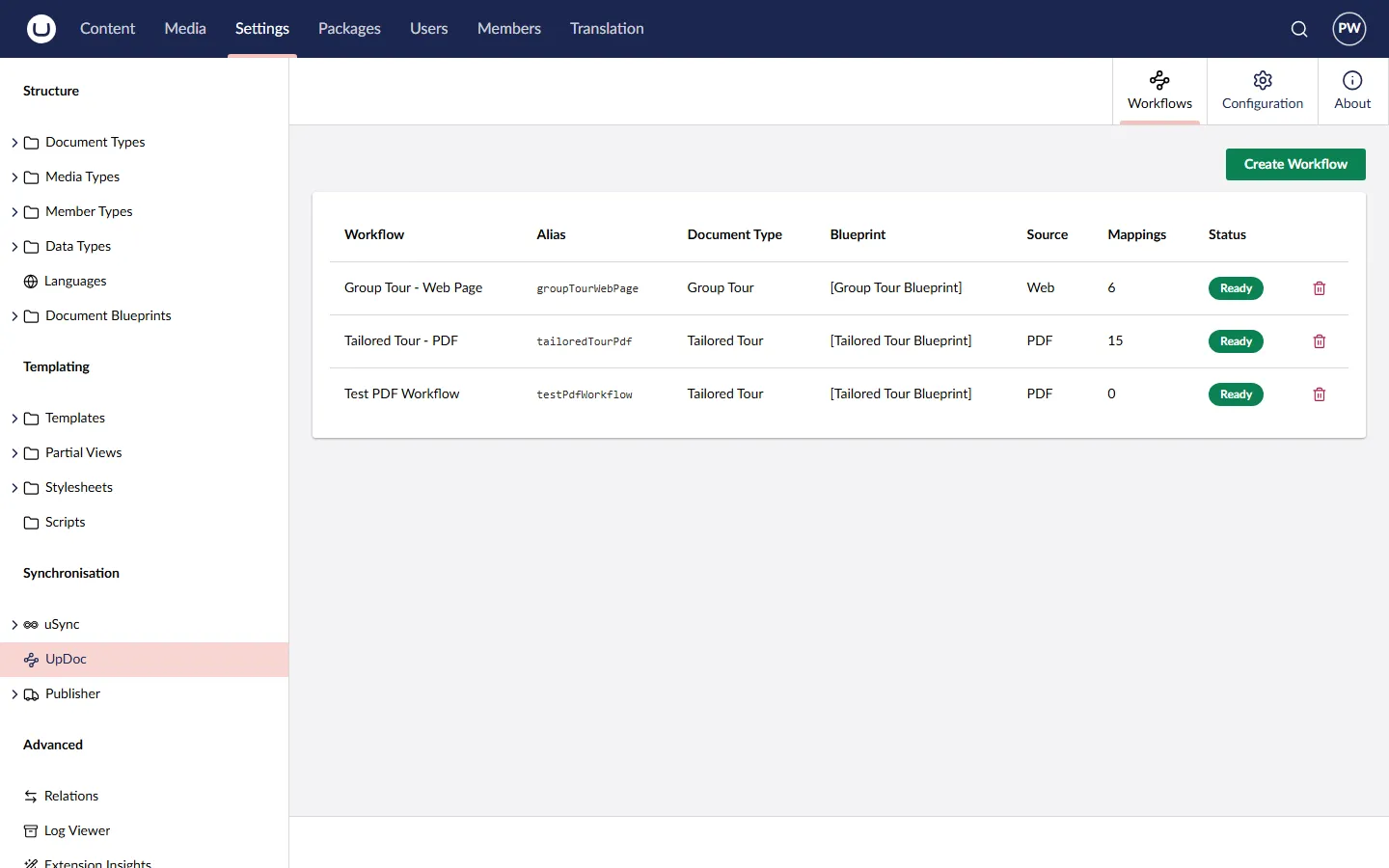1389x868 pixels.
Task: Click the Umbraco logo icon
Action: click(41, 29)
